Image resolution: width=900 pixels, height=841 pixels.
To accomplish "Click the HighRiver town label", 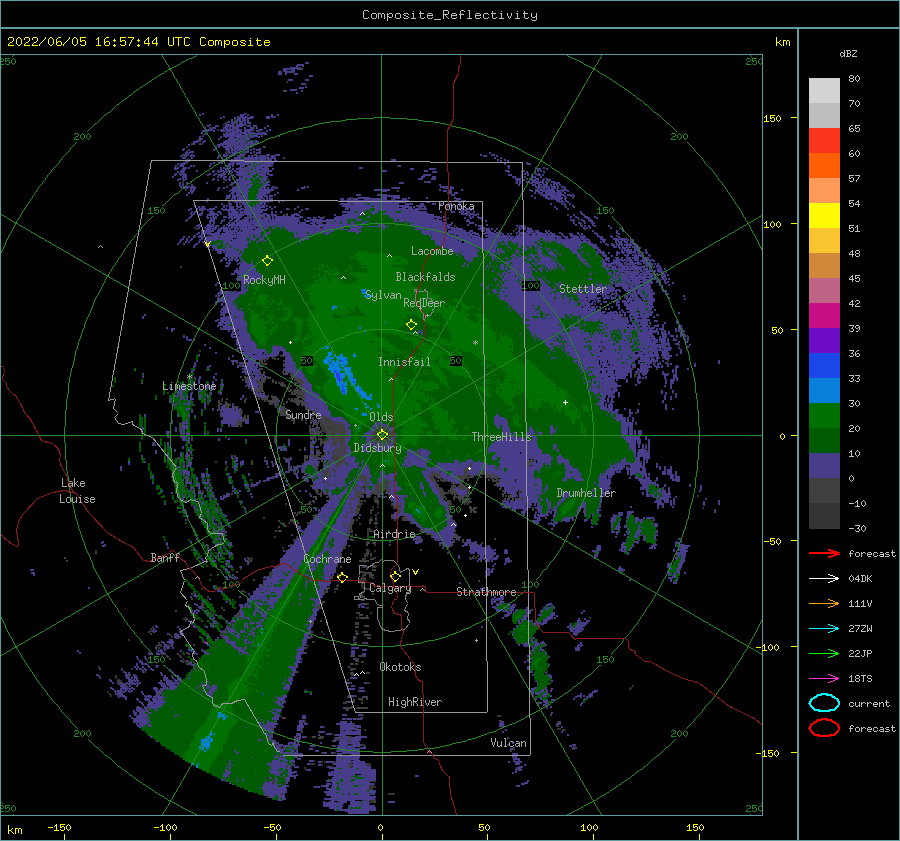I will pyautogui.click(x=415, y=702).
